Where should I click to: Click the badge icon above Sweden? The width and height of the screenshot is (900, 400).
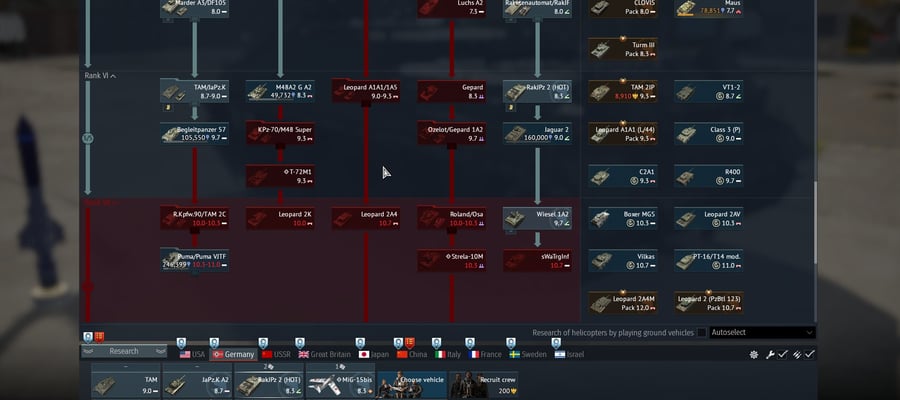point(511,343)
